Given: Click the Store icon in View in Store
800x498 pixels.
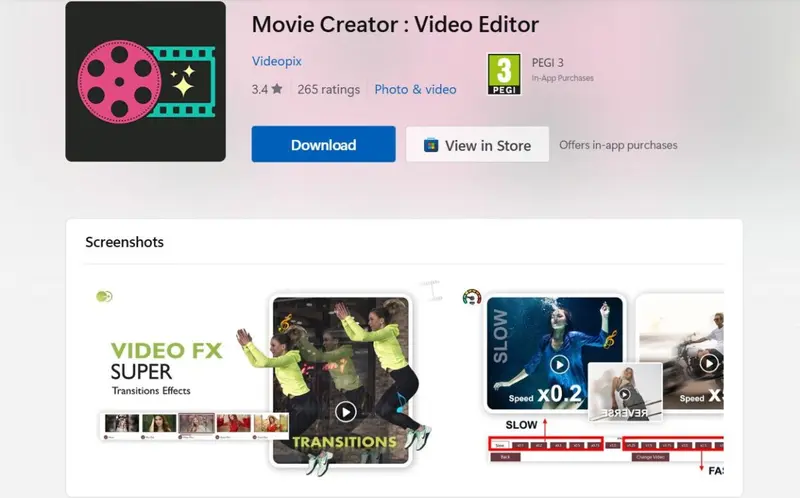Looking at the screenshot, I should coord(431,145).
